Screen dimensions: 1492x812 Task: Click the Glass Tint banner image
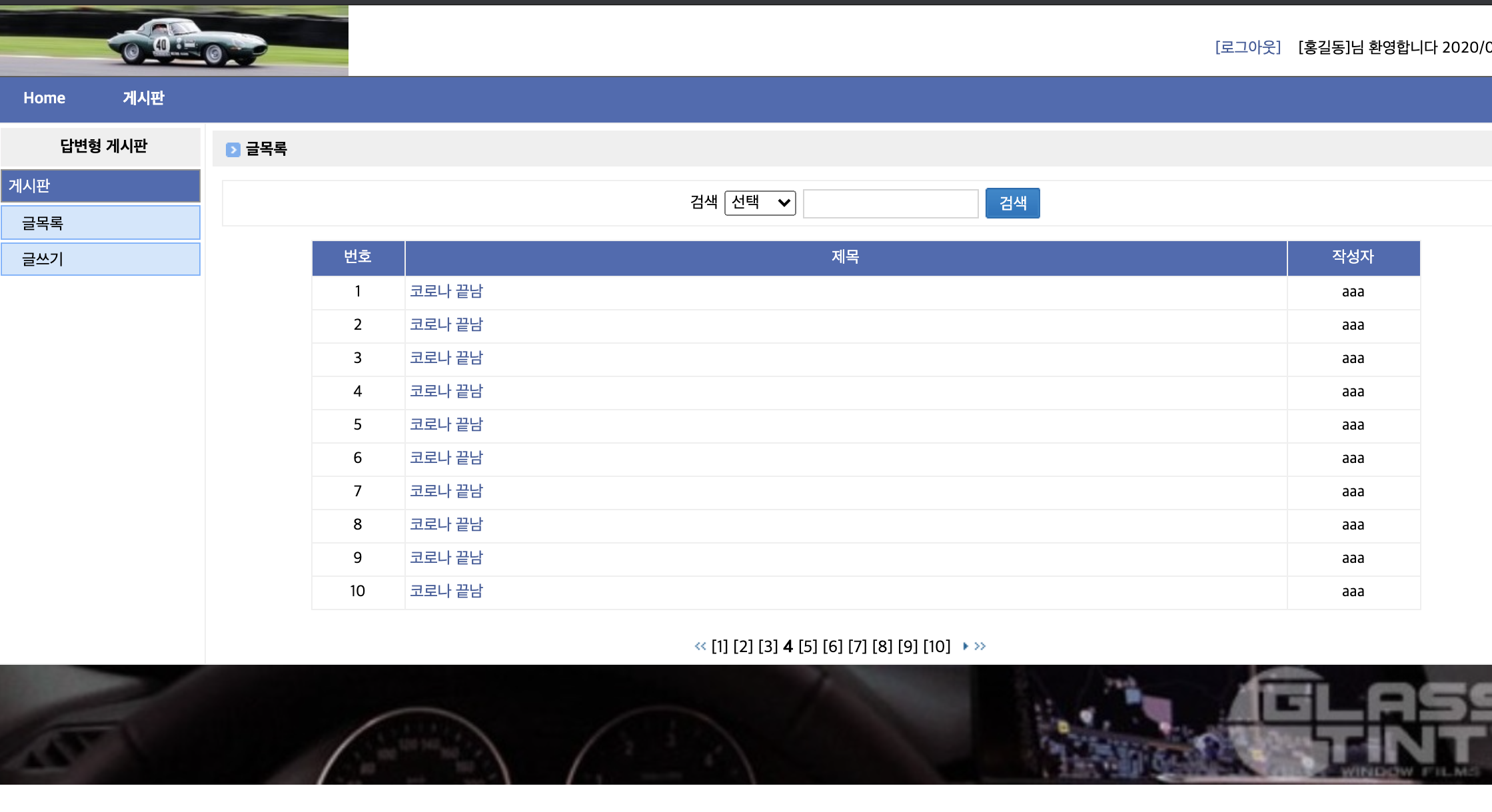tap(746, 725)
